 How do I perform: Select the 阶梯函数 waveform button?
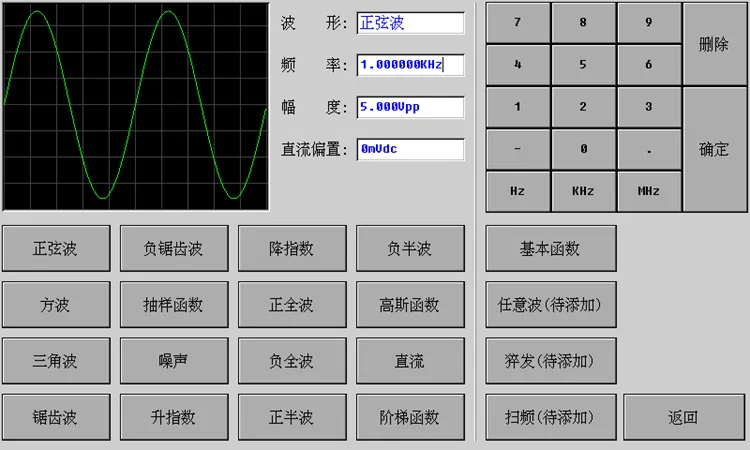[x=410, y=417]
